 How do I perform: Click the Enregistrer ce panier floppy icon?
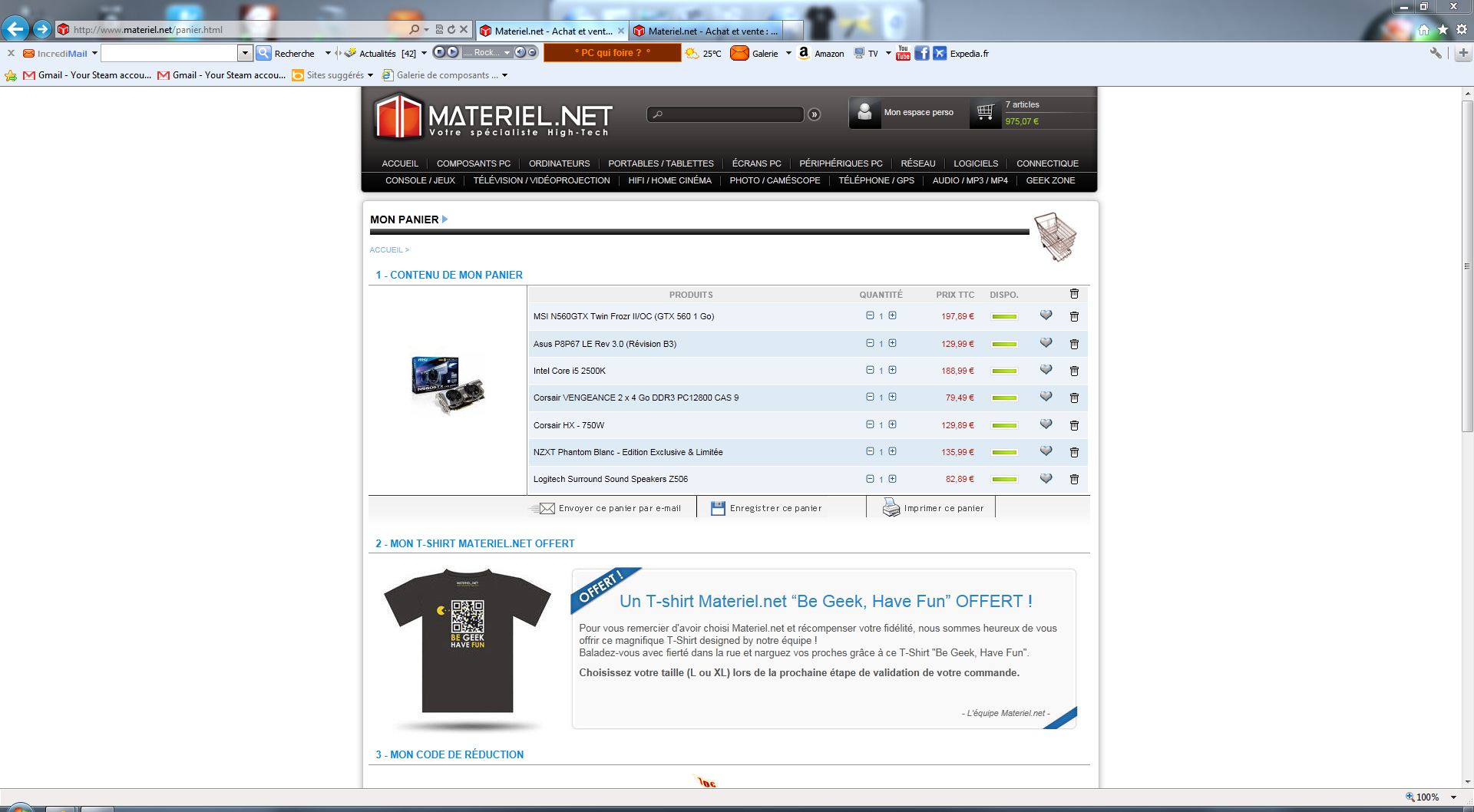point(718,508)
